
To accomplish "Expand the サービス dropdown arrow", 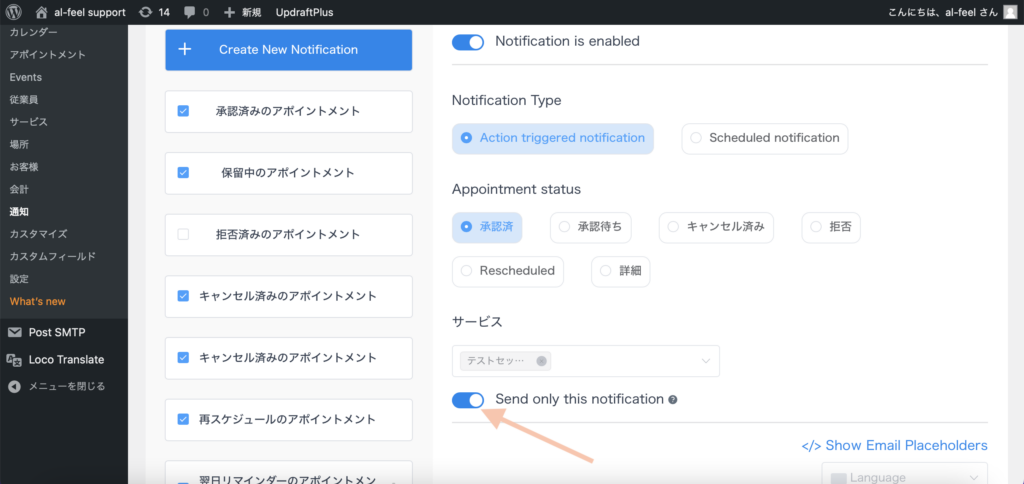I will (x=706, y=361).
